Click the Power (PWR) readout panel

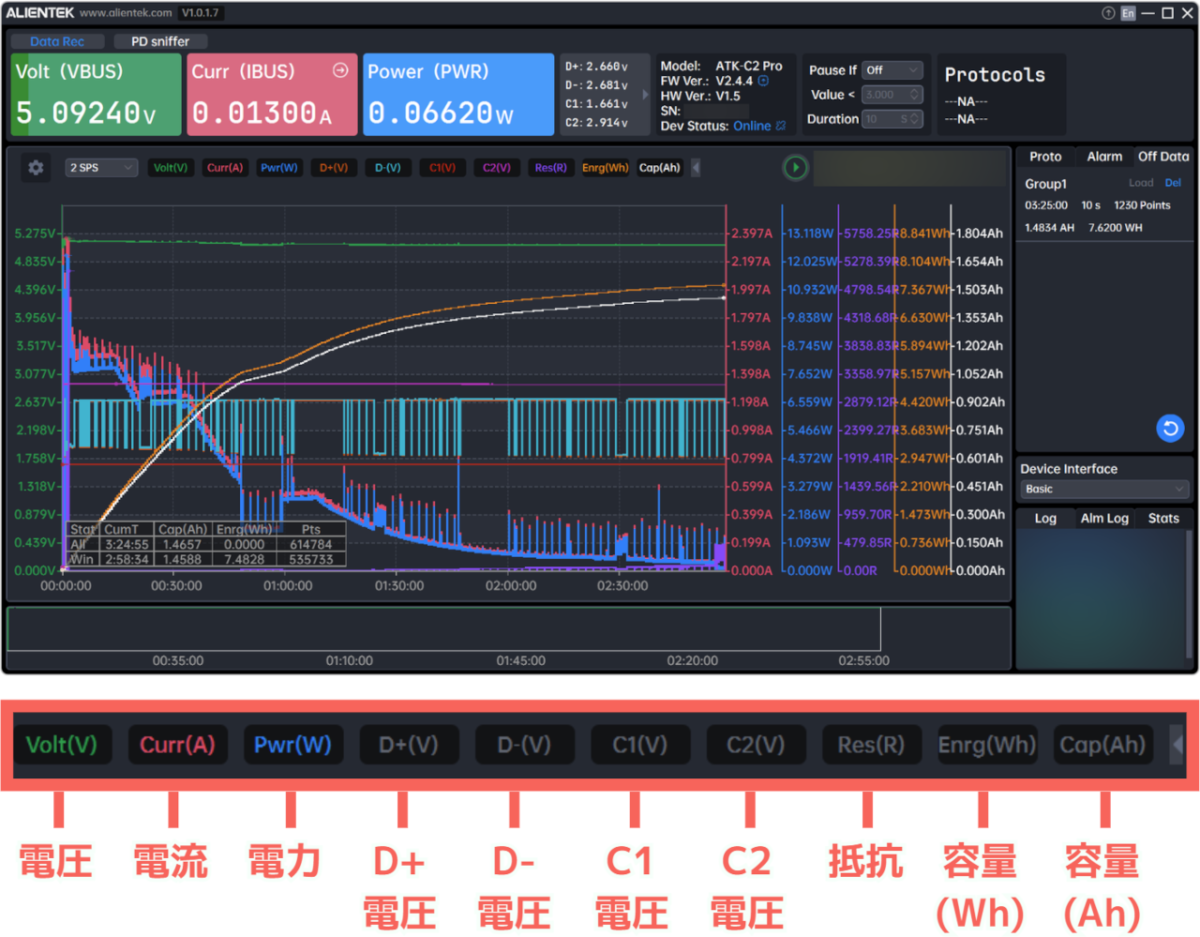coord(458,94)
